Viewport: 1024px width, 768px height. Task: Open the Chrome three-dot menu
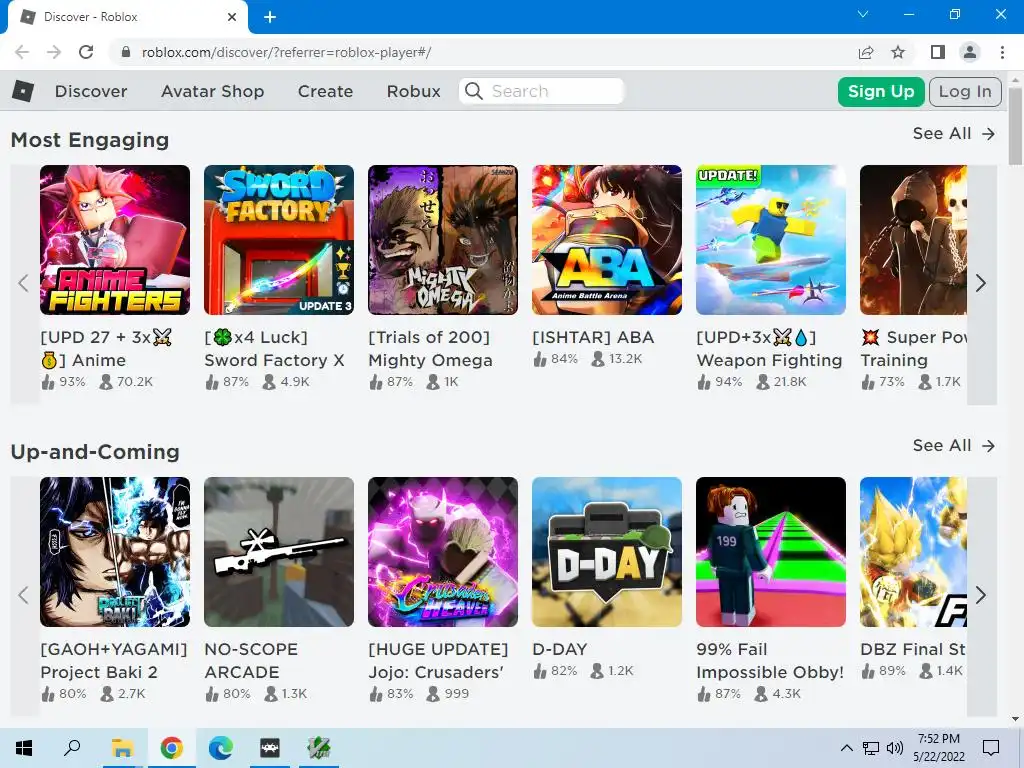click(1002, 52)
